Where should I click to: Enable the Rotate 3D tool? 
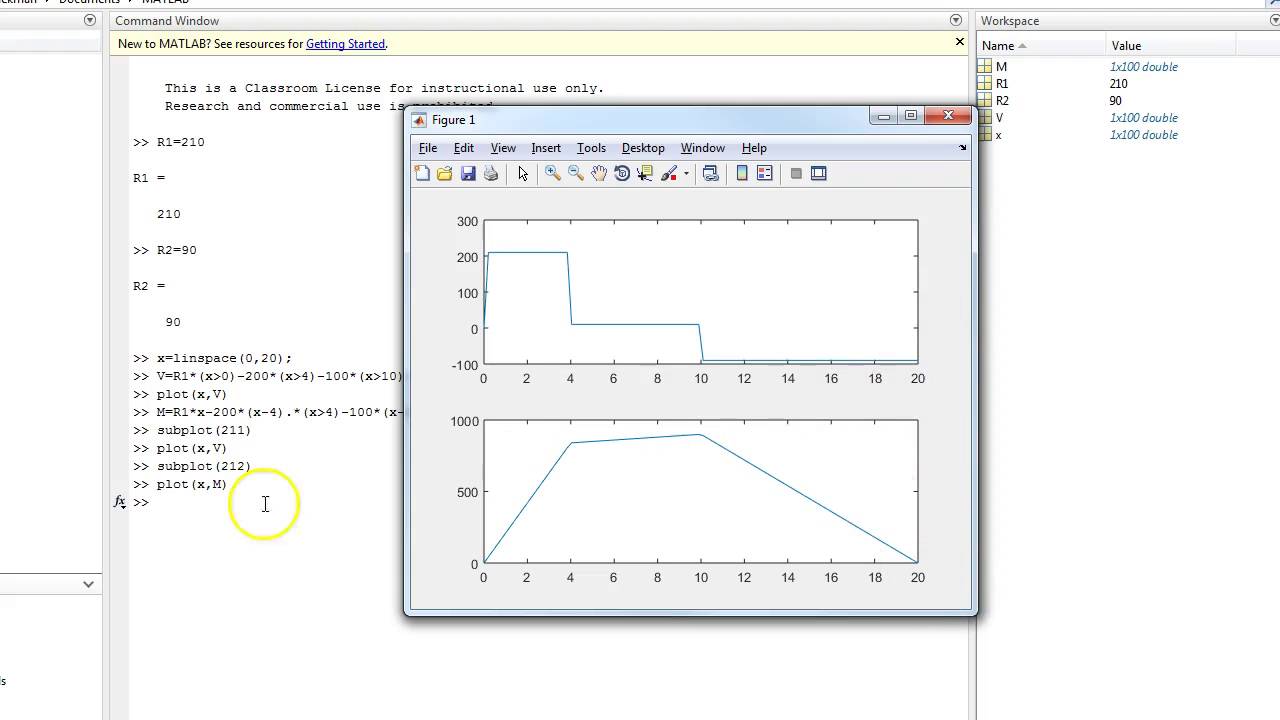(622, 173)
